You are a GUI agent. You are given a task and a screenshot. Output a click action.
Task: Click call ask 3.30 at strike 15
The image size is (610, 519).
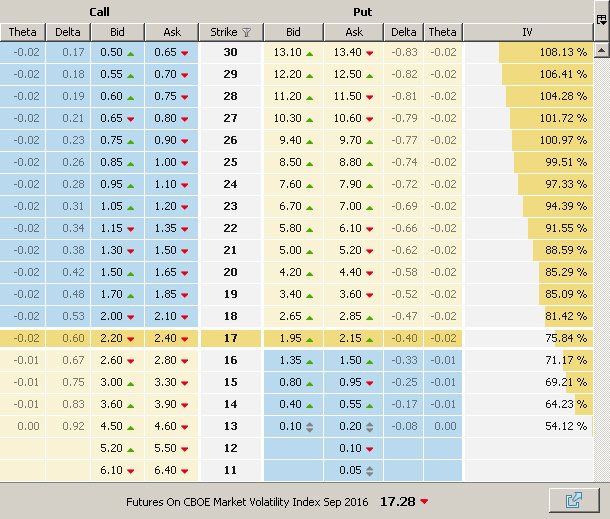171,382
